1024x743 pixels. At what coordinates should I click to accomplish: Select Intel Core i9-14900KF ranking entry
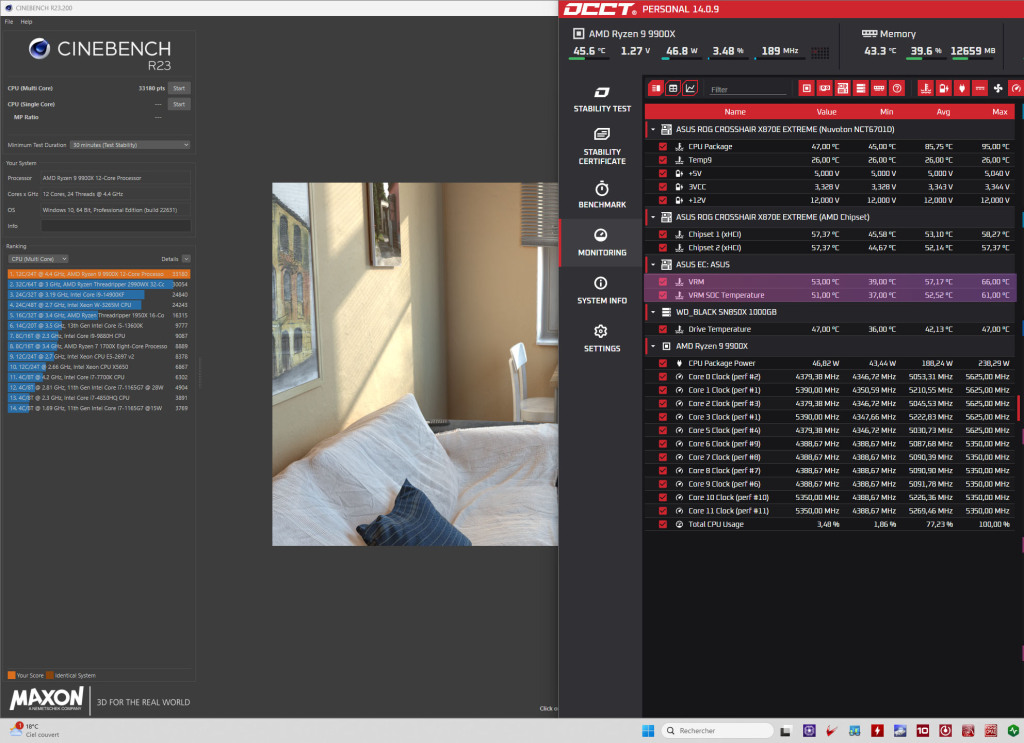(x=99, y=294)
